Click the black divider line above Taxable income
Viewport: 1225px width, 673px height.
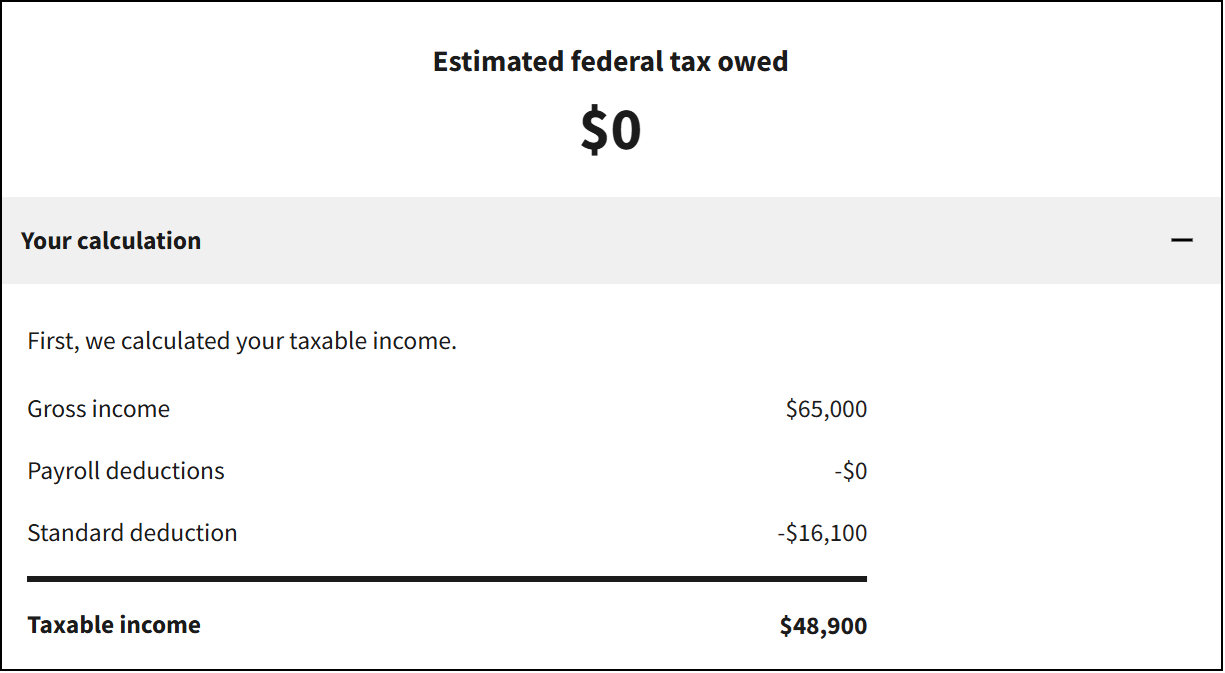coord(447,579)
